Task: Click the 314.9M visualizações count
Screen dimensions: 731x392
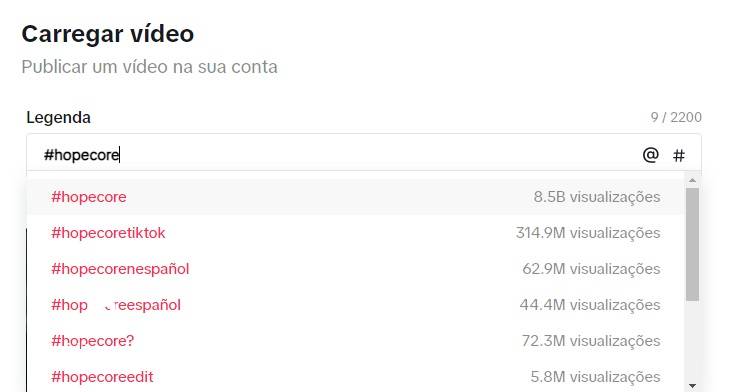Action: coord(588,233)
